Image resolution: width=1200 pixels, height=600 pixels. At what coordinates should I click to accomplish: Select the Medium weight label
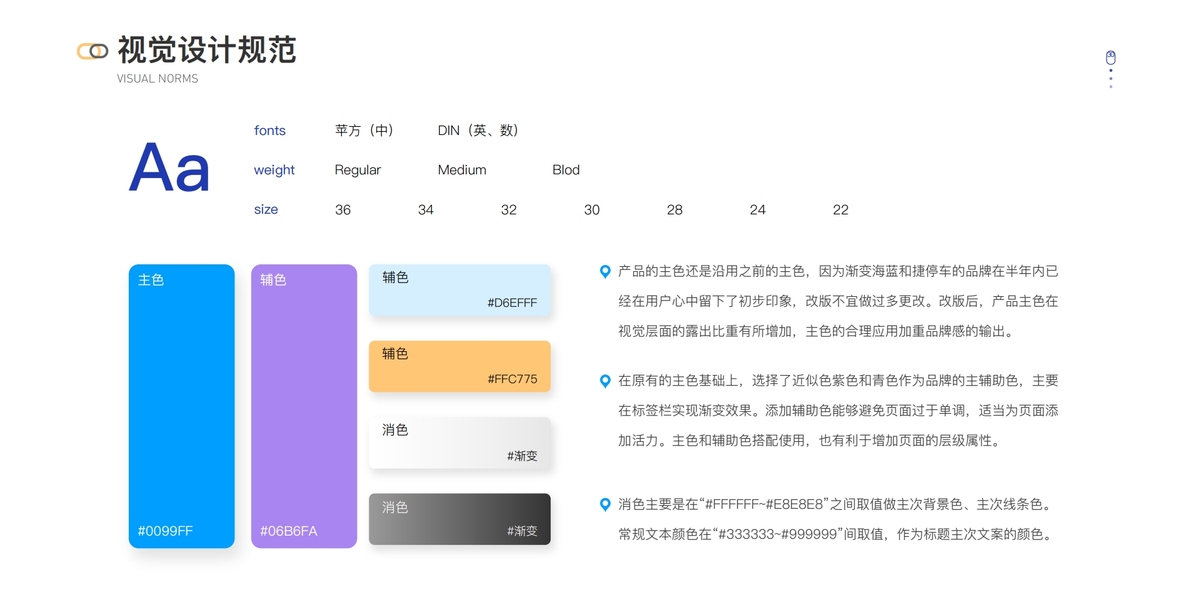[x=462, y=170]
